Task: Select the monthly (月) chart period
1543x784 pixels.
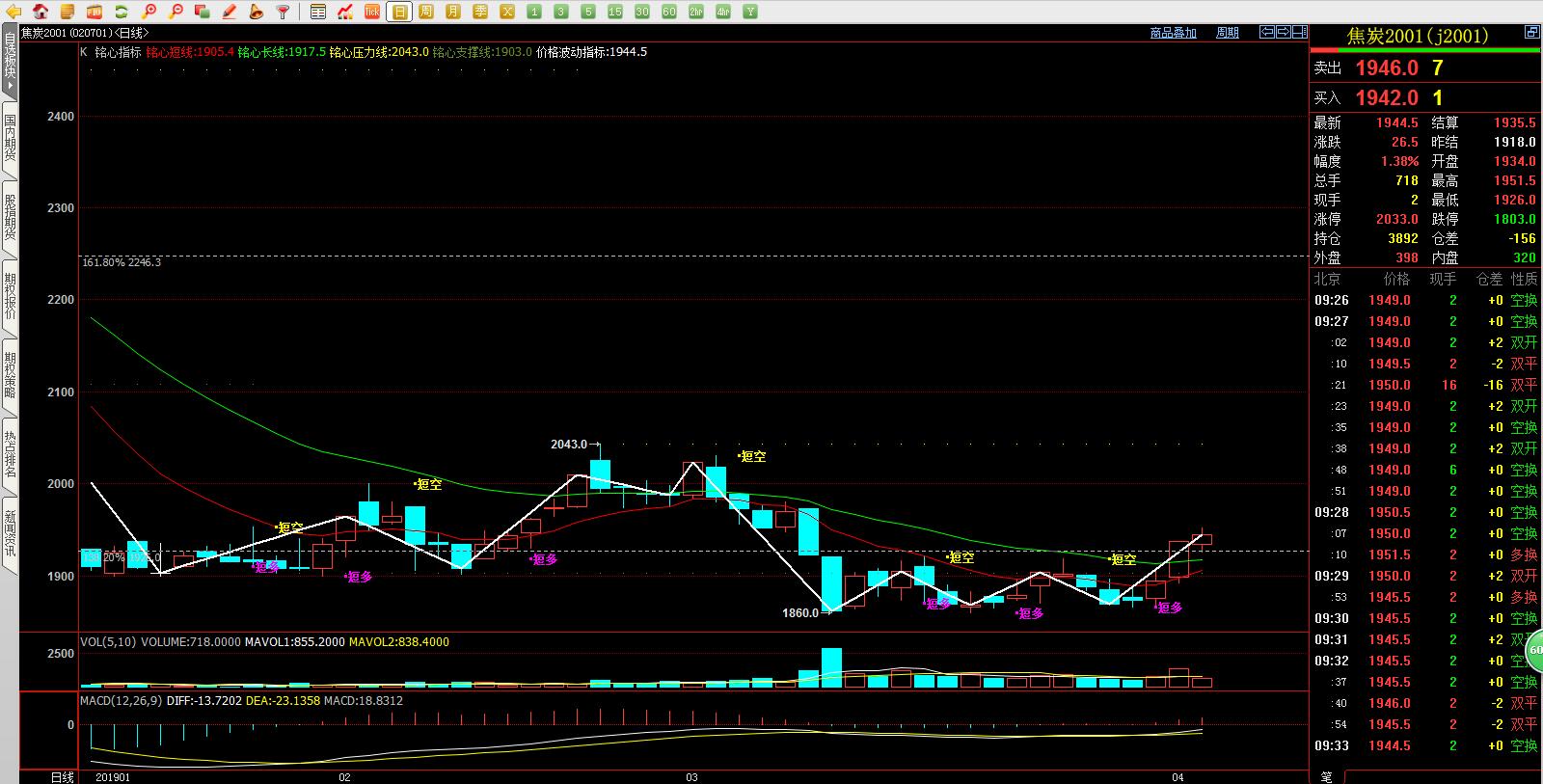Action: point(453,12)
